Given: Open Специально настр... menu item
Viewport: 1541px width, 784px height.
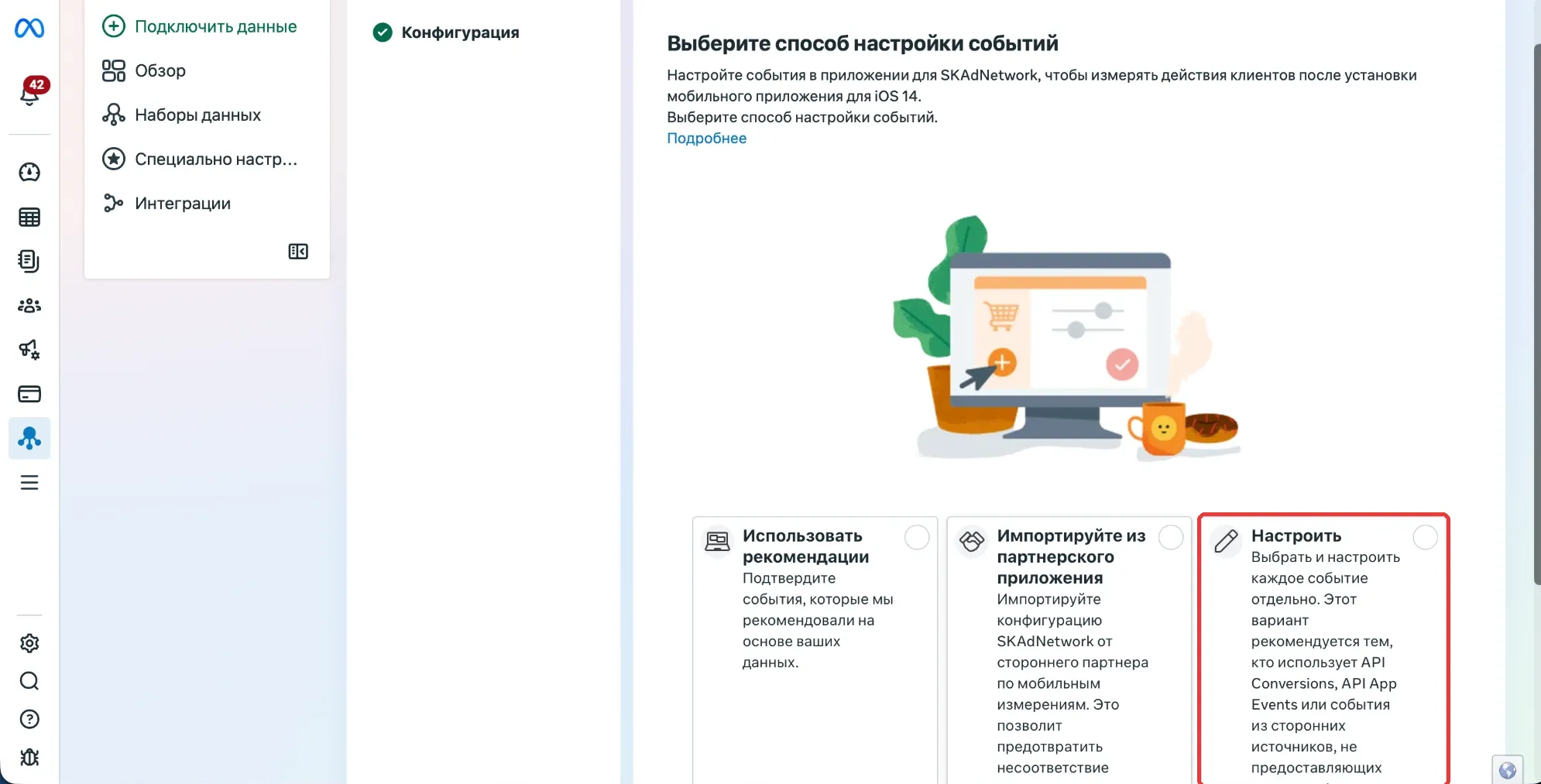Looking at the screenshot, I should tap(200, 159).
